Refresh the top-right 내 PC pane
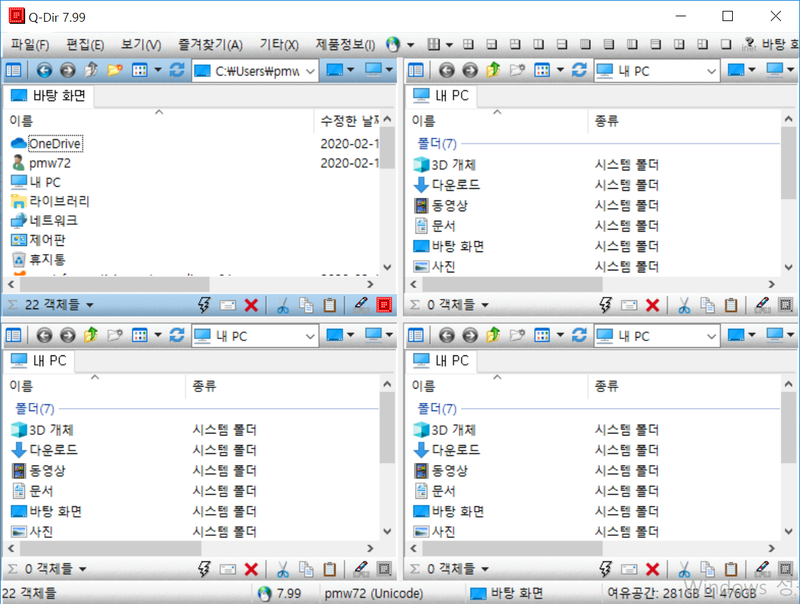800x604 pixels. click(x=579, y=70)
